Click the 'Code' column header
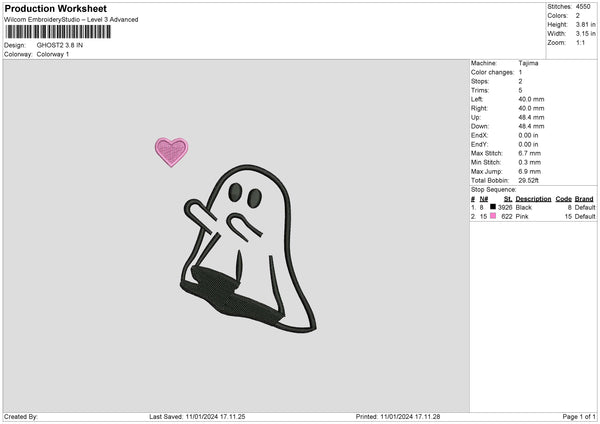Viewport: 600px width, 424px height. pyautogui.click(x=564, y=199)
